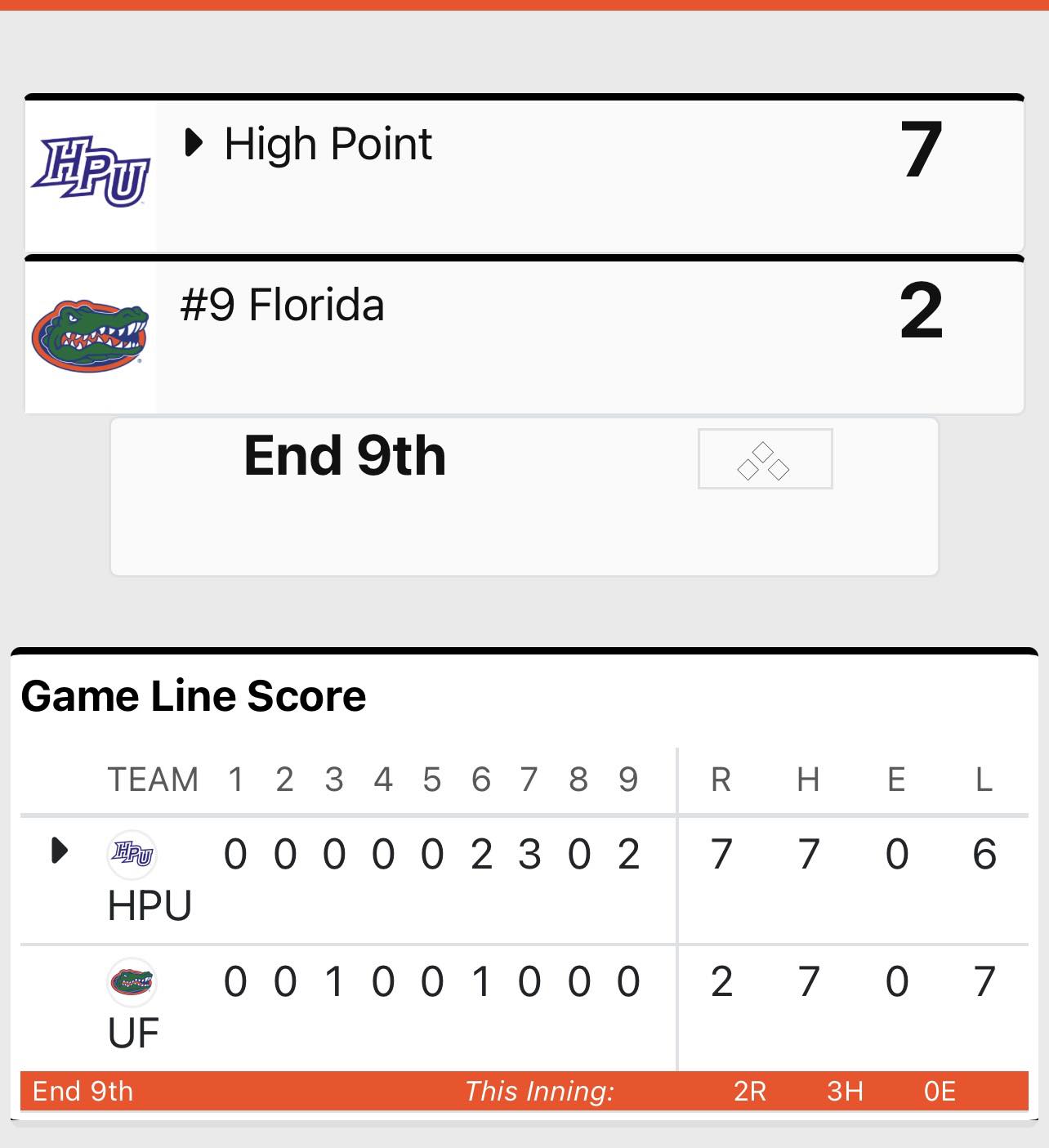
Task: Click the Game Line Score heading
Action: [194, 696]
